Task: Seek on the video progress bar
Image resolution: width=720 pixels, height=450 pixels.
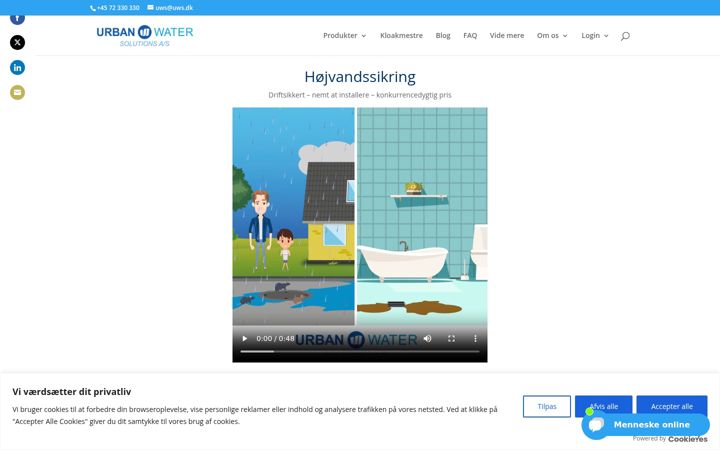Action: [x=360, y=352]
